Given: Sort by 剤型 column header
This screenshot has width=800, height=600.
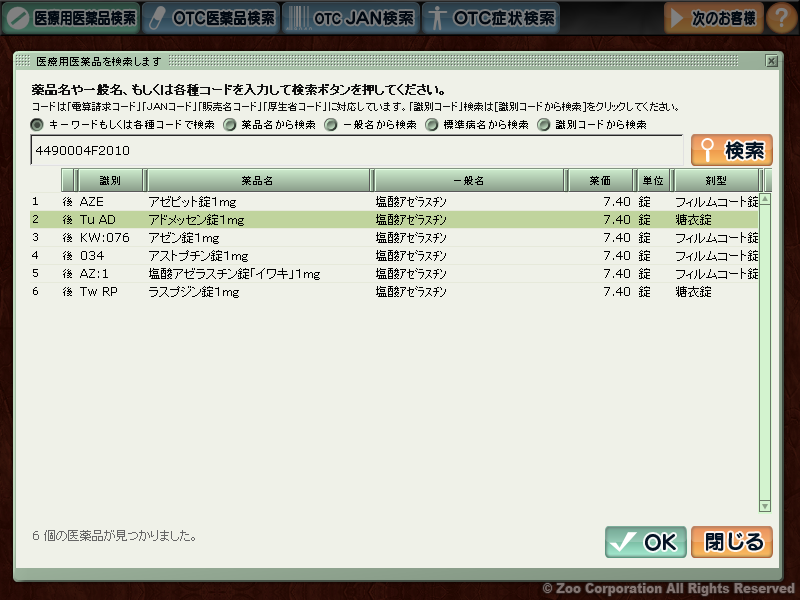Looking at the screenshot, I should (716, 181).
